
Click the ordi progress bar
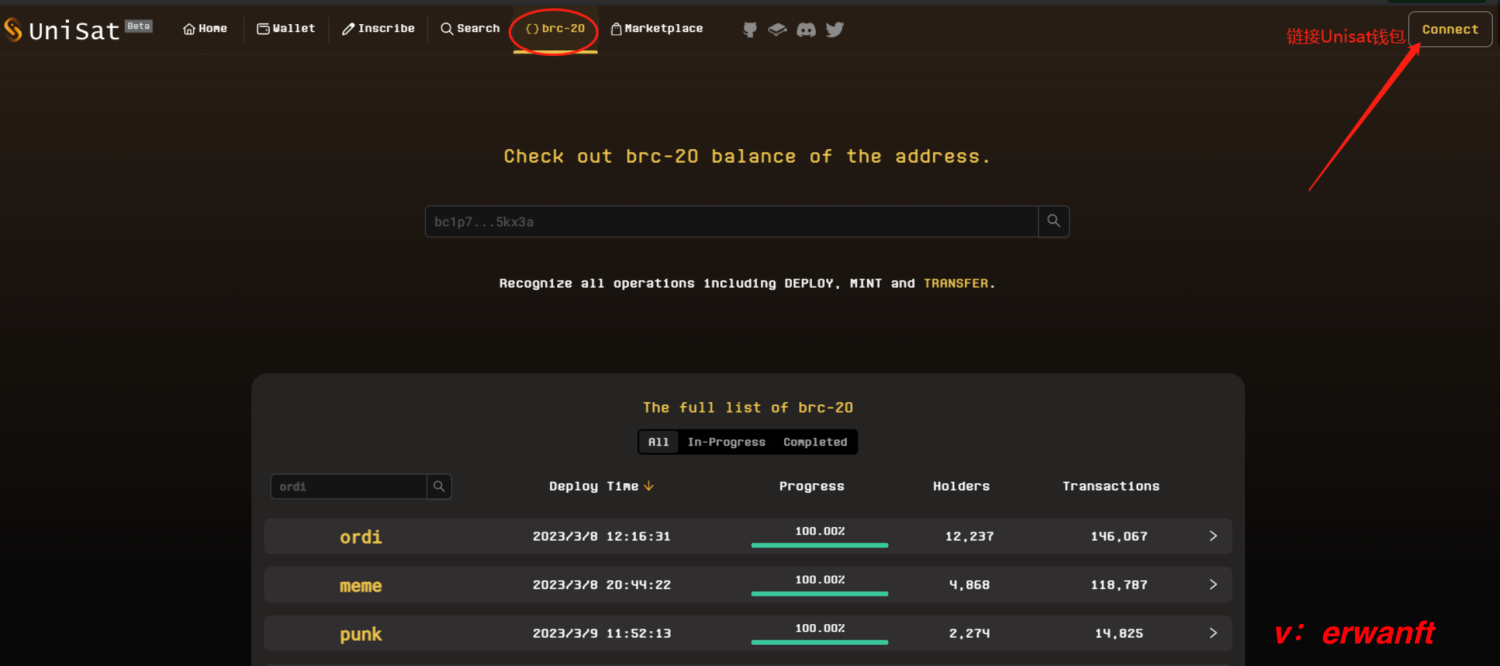(819, 545)
